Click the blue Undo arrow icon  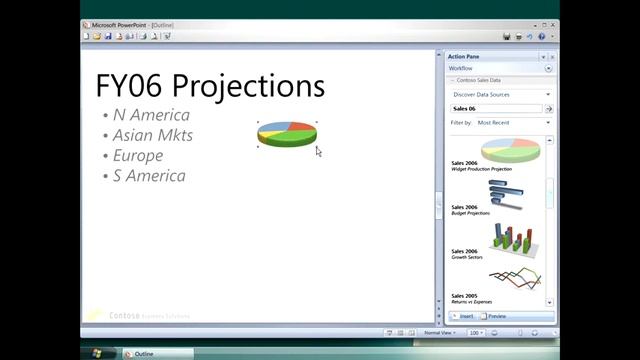coord(529,36)
